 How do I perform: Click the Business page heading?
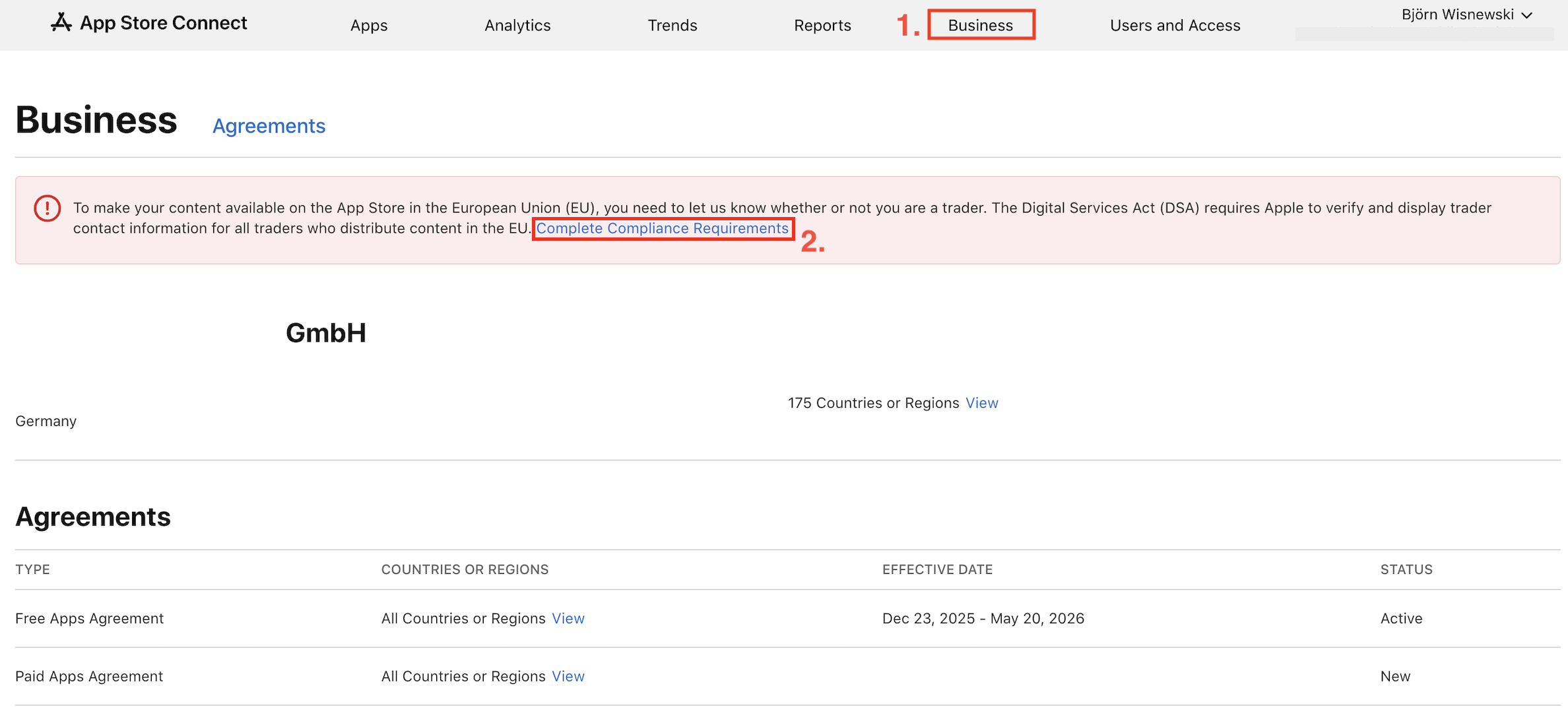96,120
